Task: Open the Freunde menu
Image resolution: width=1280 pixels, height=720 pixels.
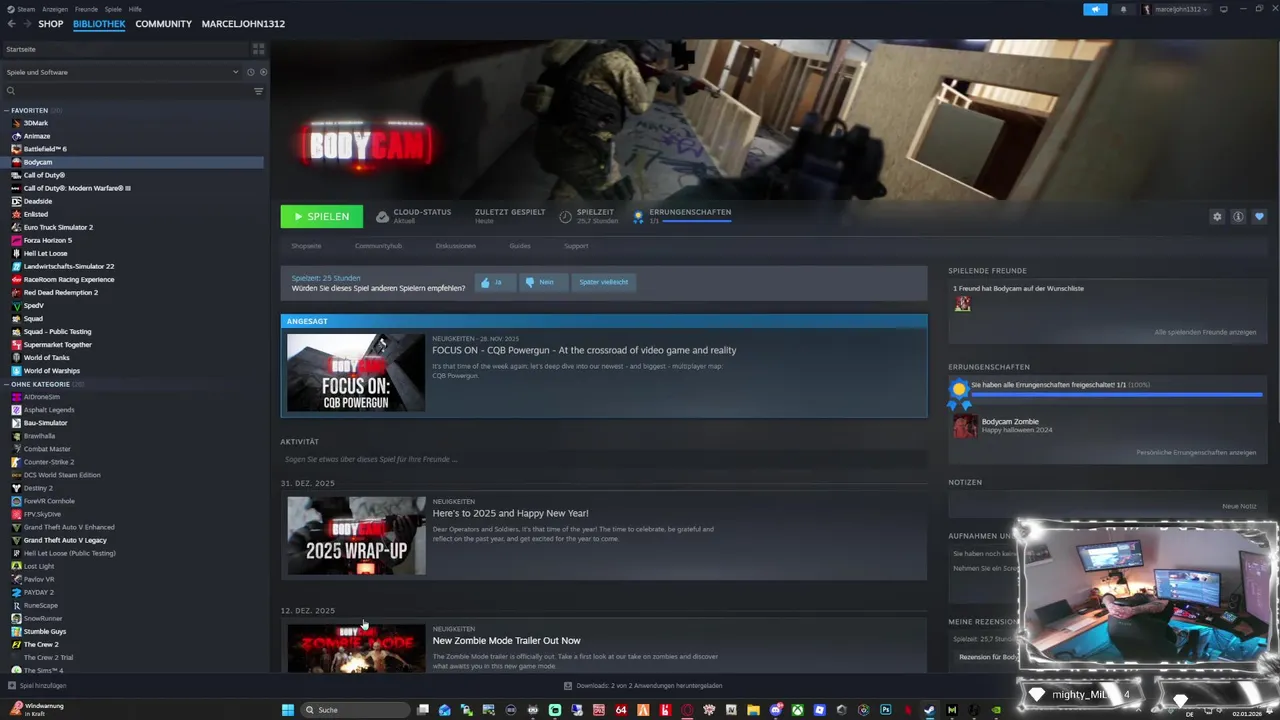Action: click(x=86, y=9)
